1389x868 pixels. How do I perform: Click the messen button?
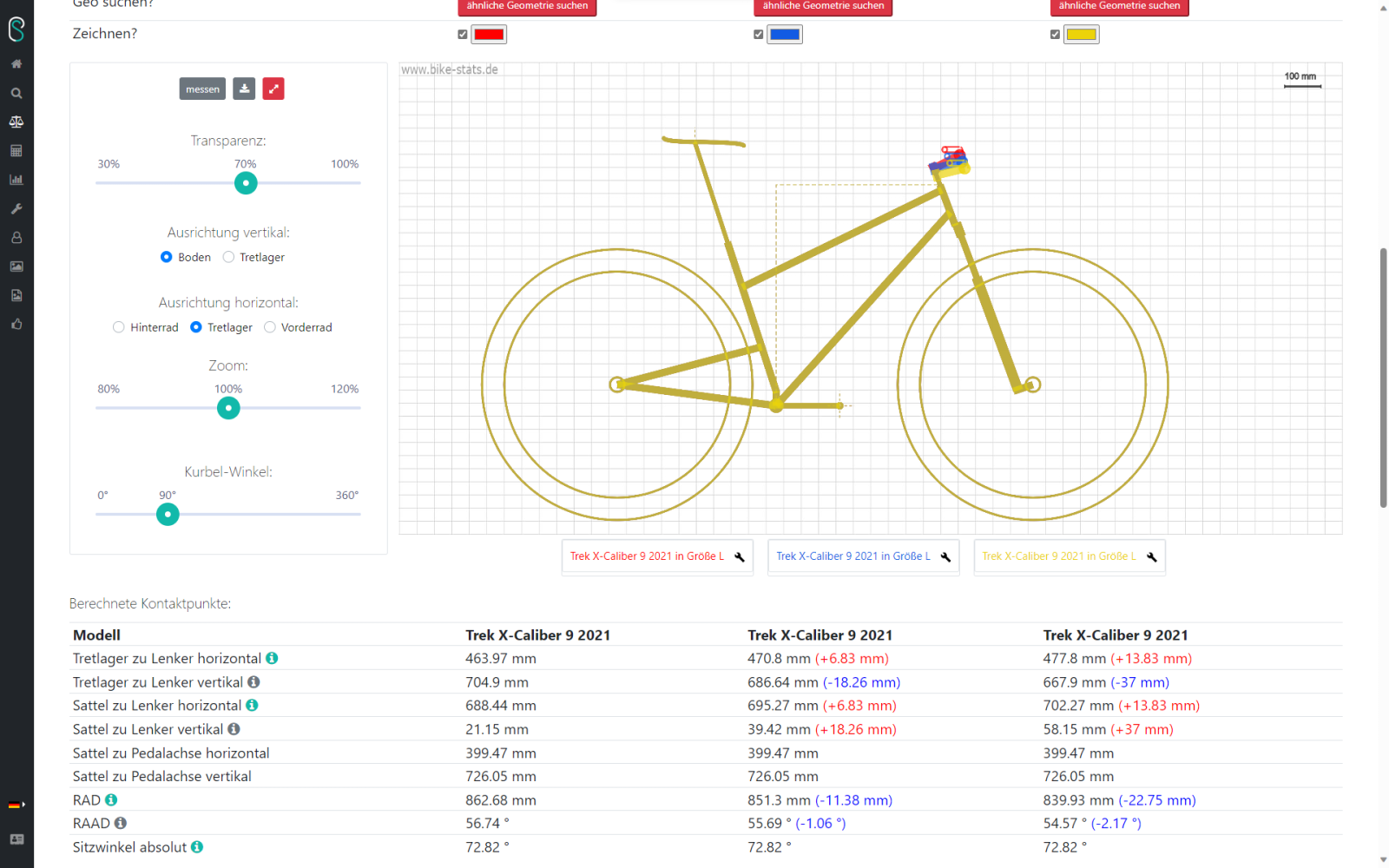(202, 89)
